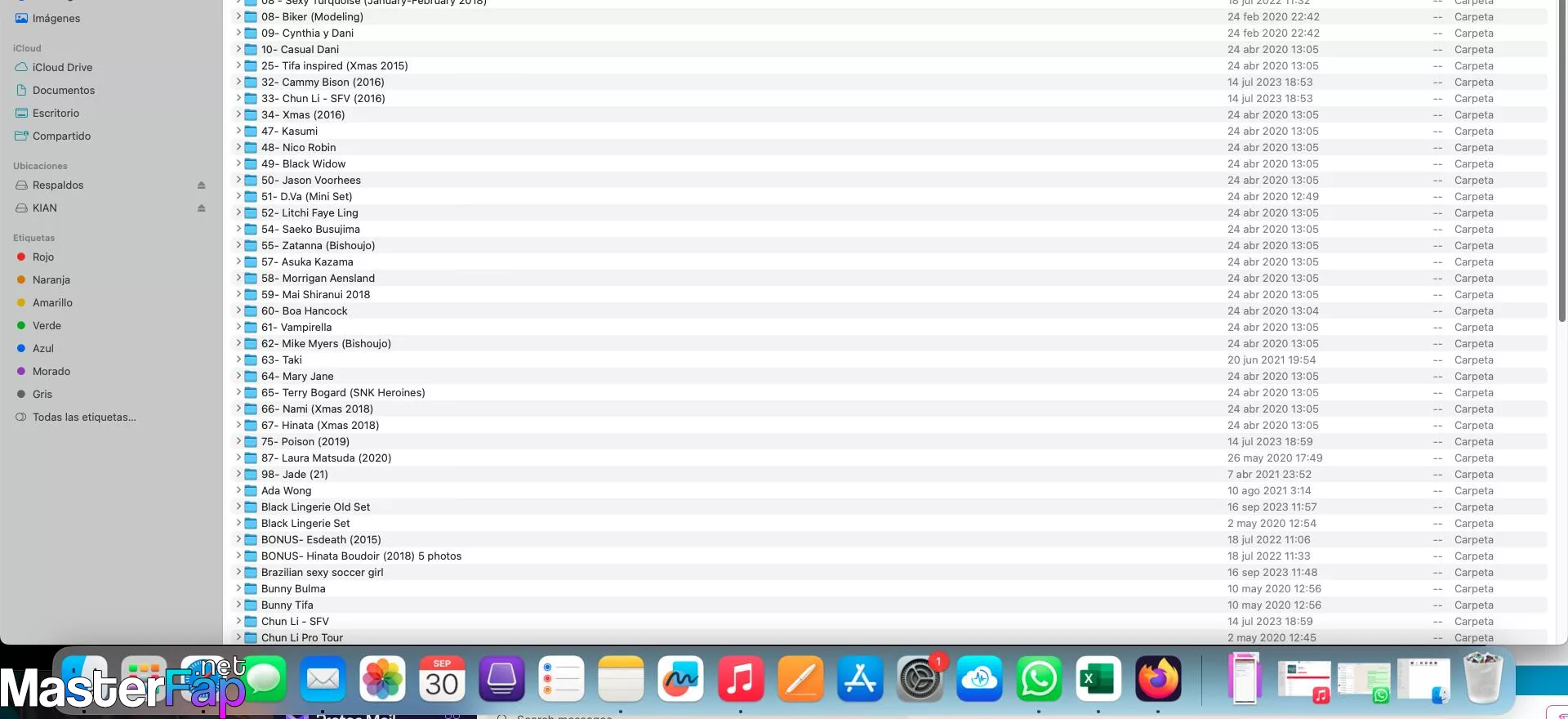This screenshot has width=1568, height=719.
Task: Expand the Bunny Bulma folder
Action: tap(238, 588)
